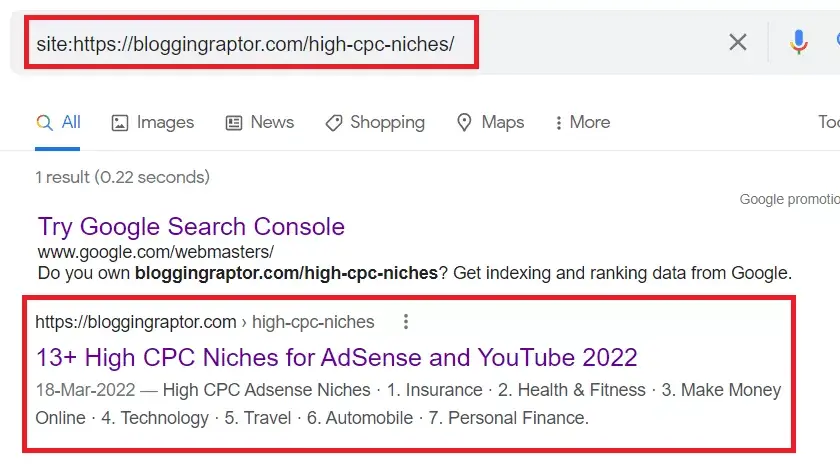Select the Images tab label
The image size is (840, 467).
[x=165, y=123]
